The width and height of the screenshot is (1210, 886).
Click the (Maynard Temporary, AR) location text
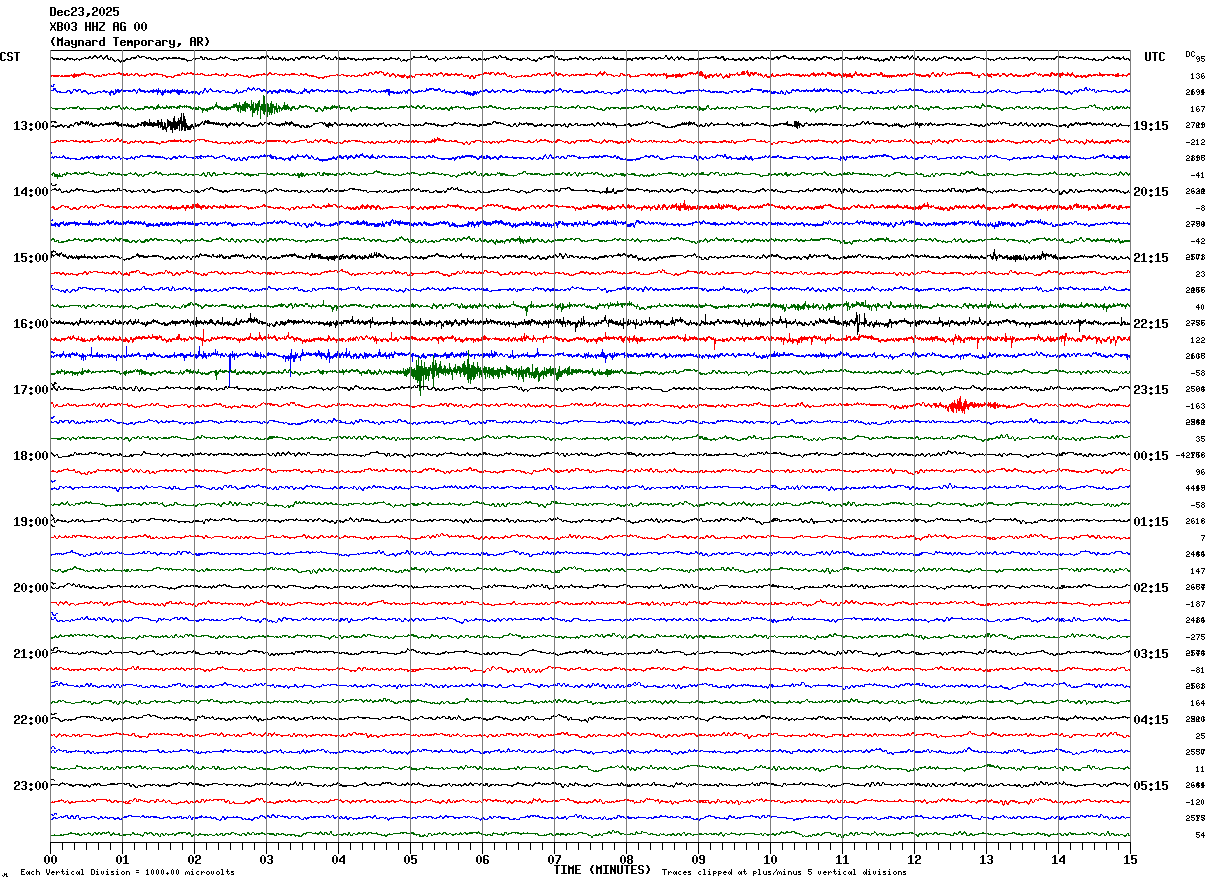click(x=129, y=42)
